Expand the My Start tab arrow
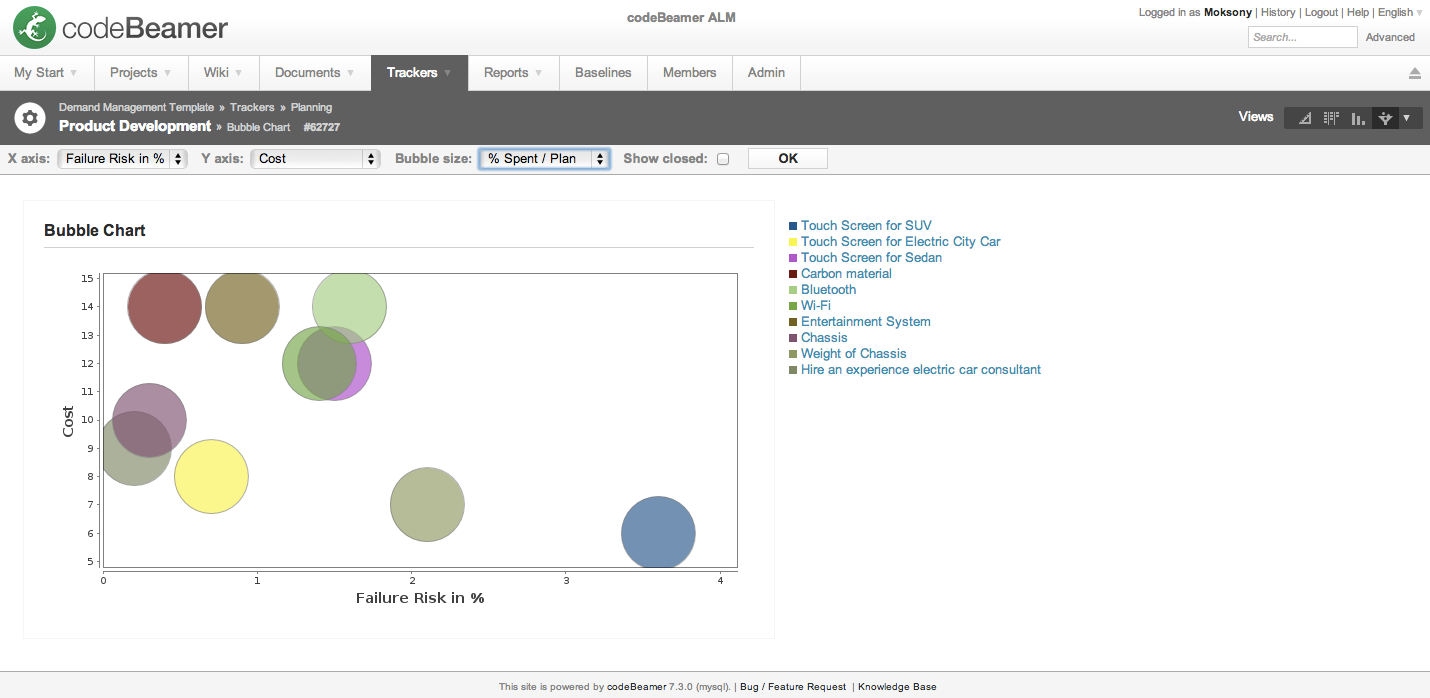The width and height of the screenshot is (1430, 698). point(73,73)
